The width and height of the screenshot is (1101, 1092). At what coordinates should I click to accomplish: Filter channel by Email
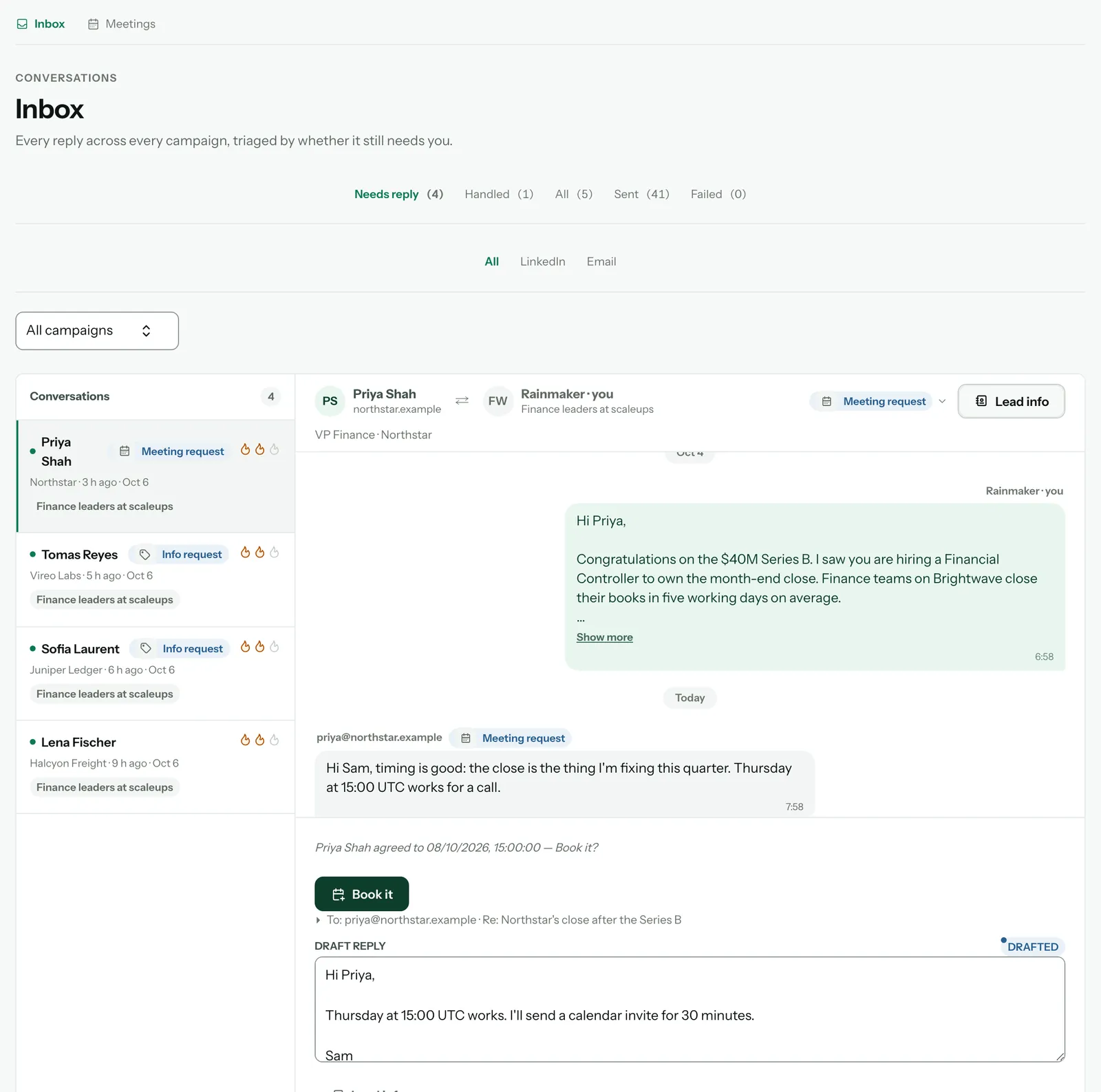[601, 261]
